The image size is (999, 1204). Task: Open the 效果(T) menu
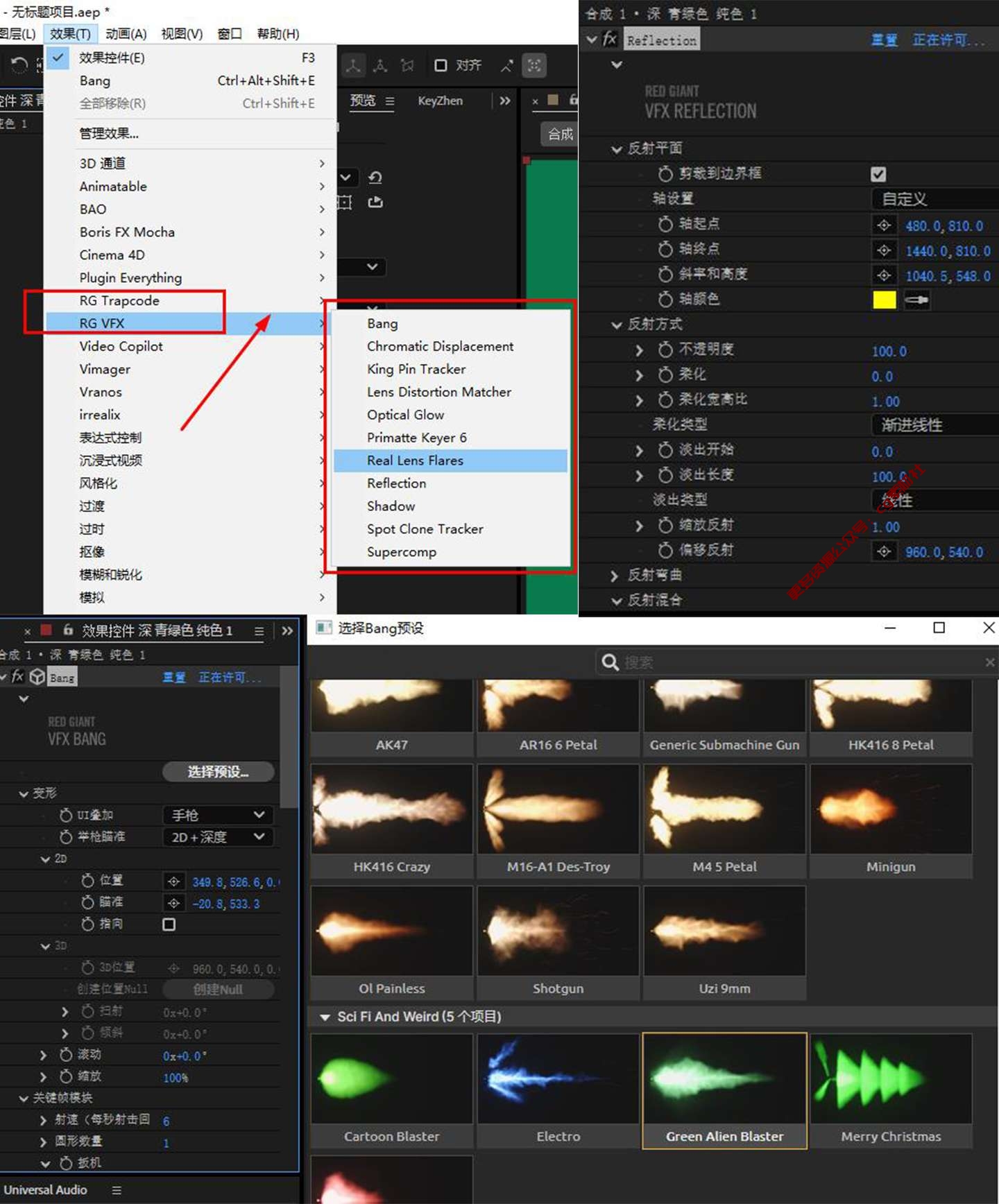(70, 34)
